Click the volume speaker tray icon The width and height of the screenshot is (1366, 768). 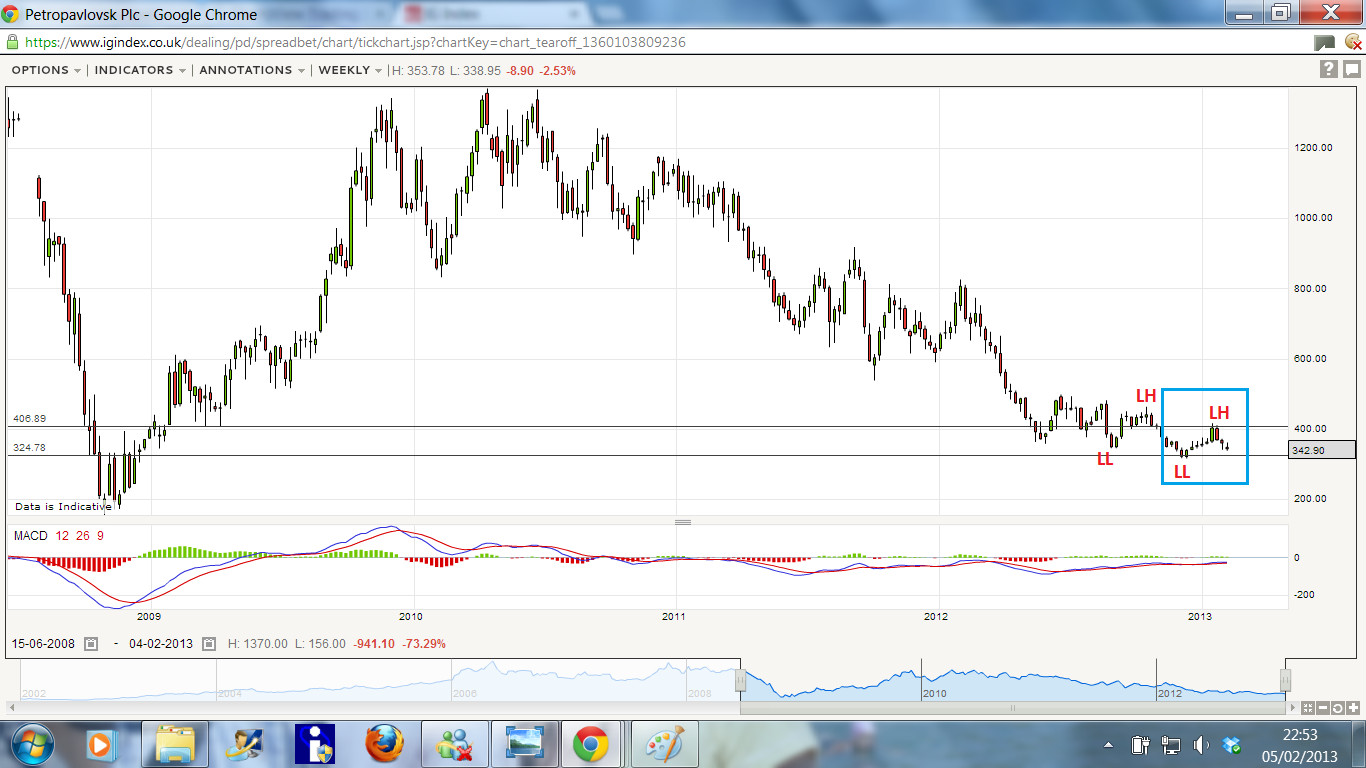click(x=1201, y=745)
